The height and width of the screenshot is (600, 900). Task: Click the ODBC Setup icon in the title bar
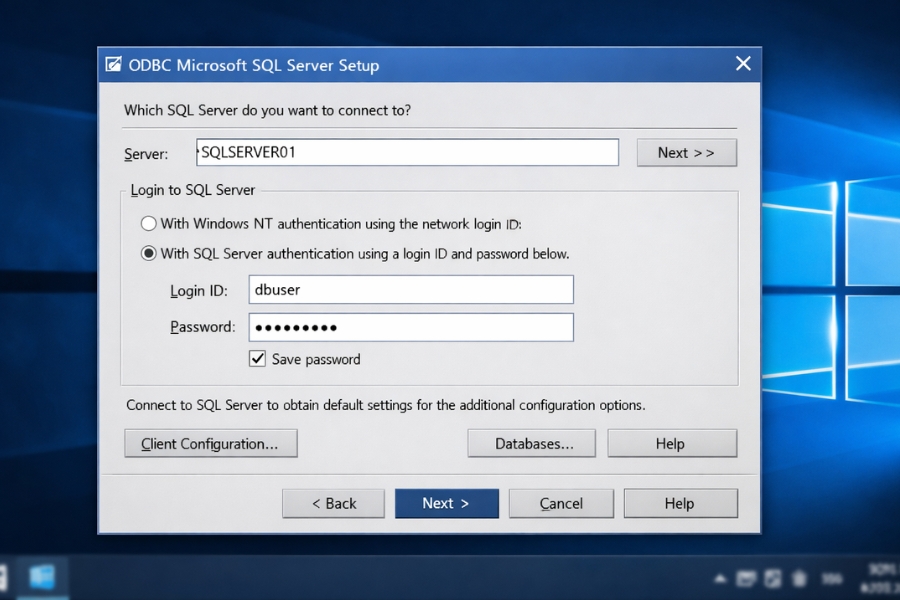point(112,64)
